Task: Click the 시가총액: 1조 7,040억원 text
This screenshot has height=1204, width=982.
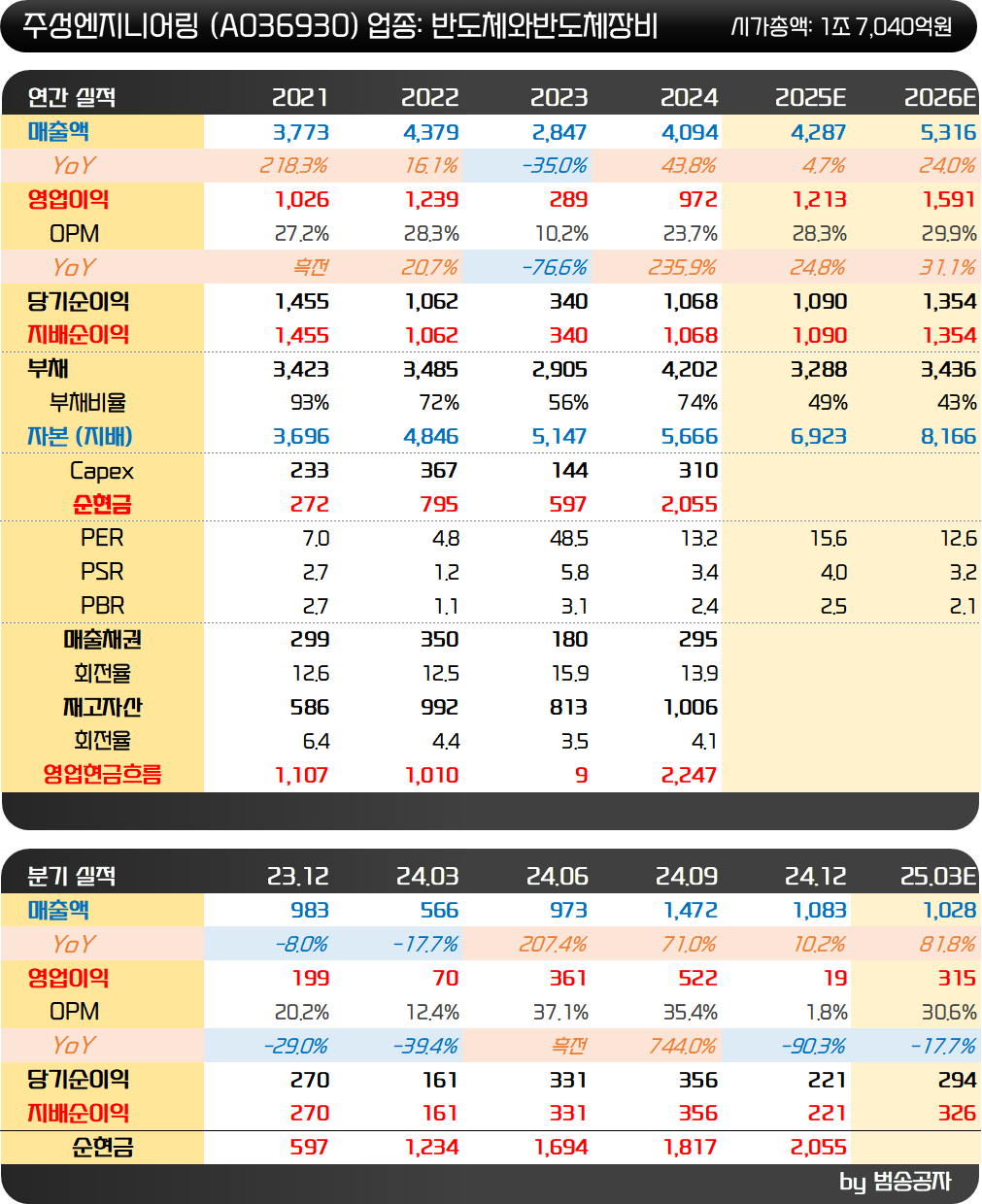Action: (841, 26)
